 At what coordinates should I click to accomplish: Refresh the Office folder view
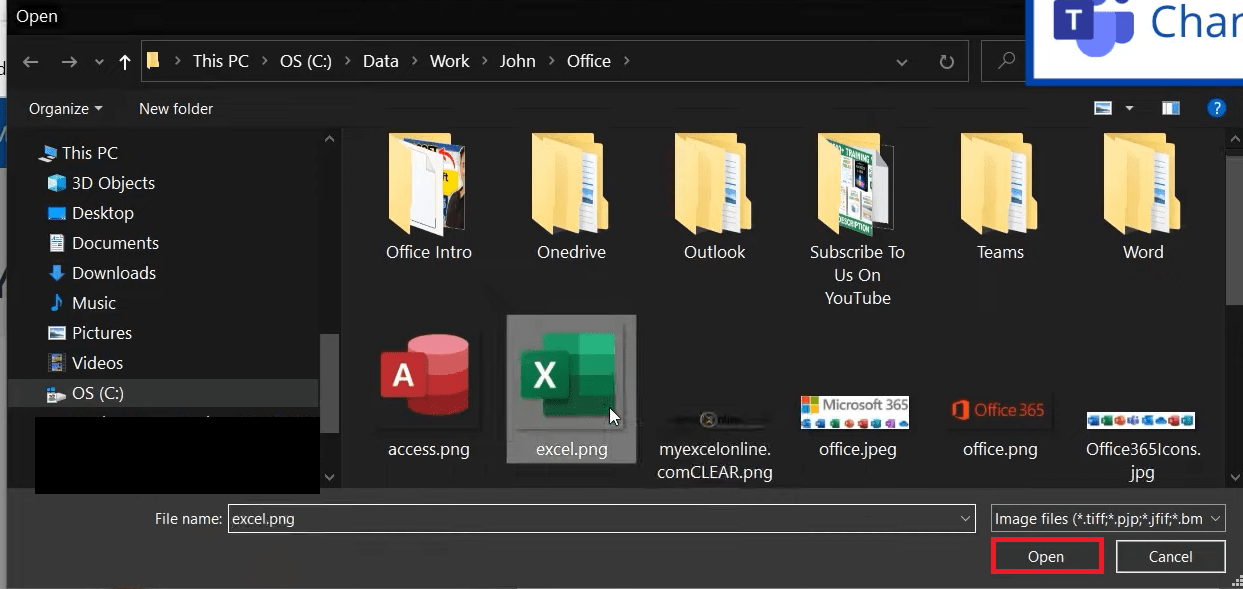tap(946, 62)
